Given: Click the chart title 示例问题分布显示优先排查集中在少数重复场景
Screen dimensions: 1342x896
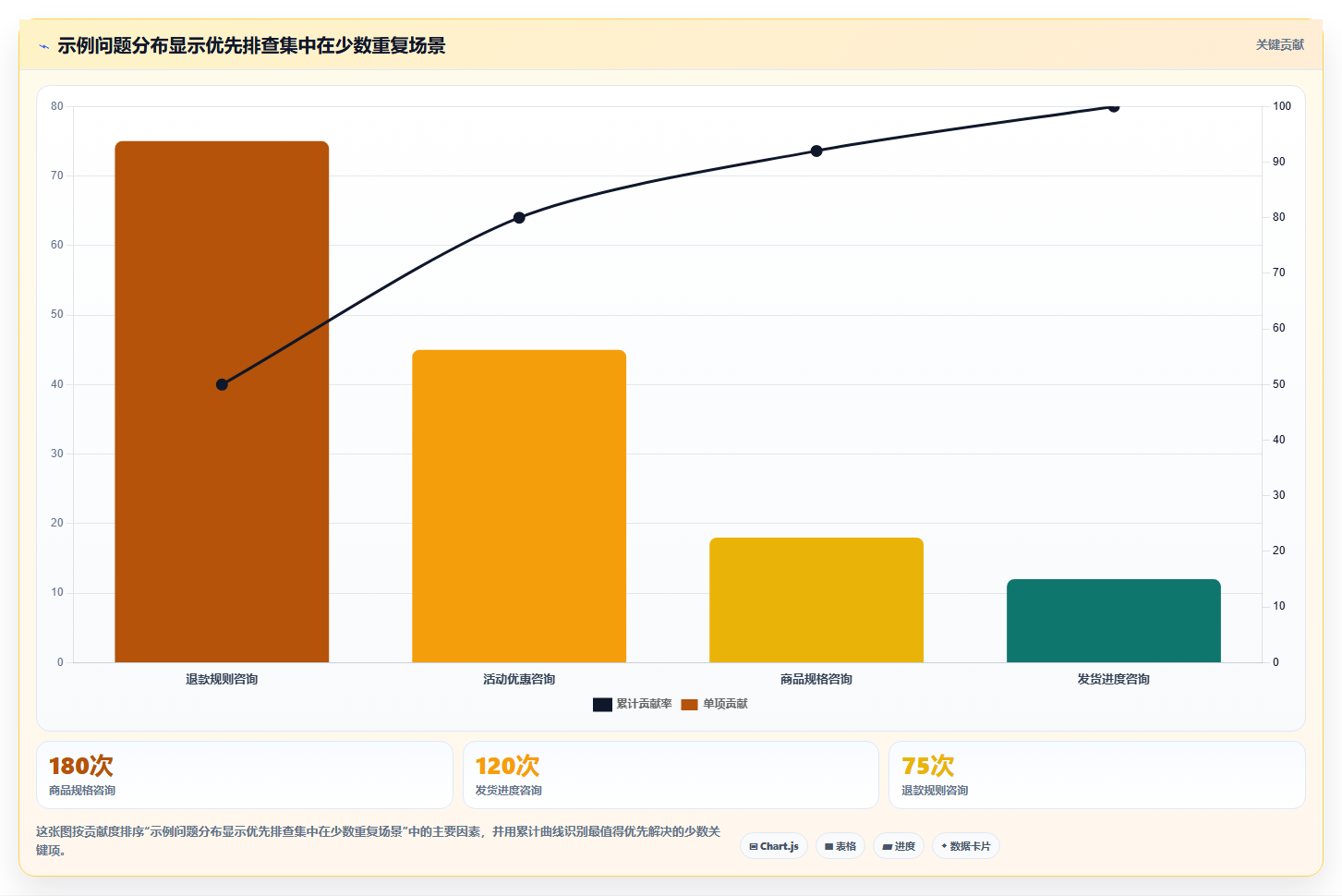Looking at the screenshot, I should (251, 45).
